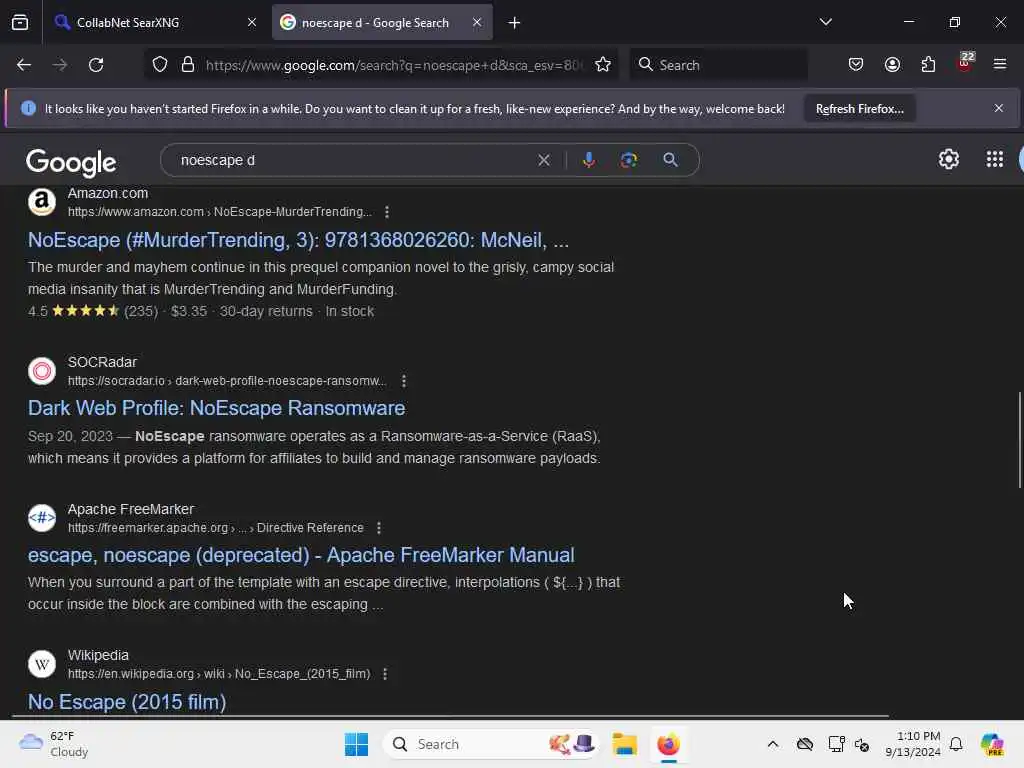The width and height of the screenshot is (1024, 768).
Task: Click Firefox icon in taskbar
Action: point(668,744)
